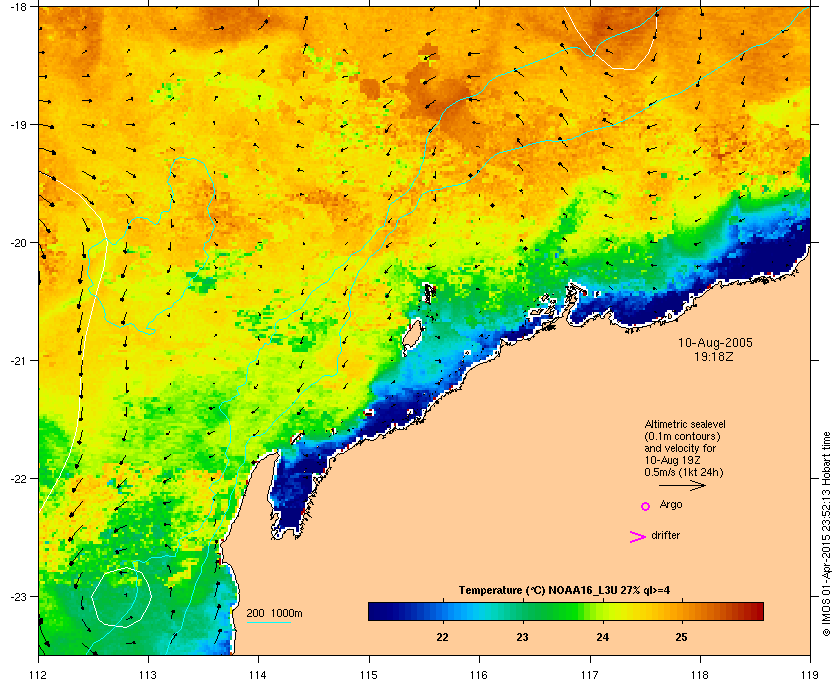The height and width of the screenshot is (680, 840).
Task: Click the latitude axis label -18
Action: (18, 6)
